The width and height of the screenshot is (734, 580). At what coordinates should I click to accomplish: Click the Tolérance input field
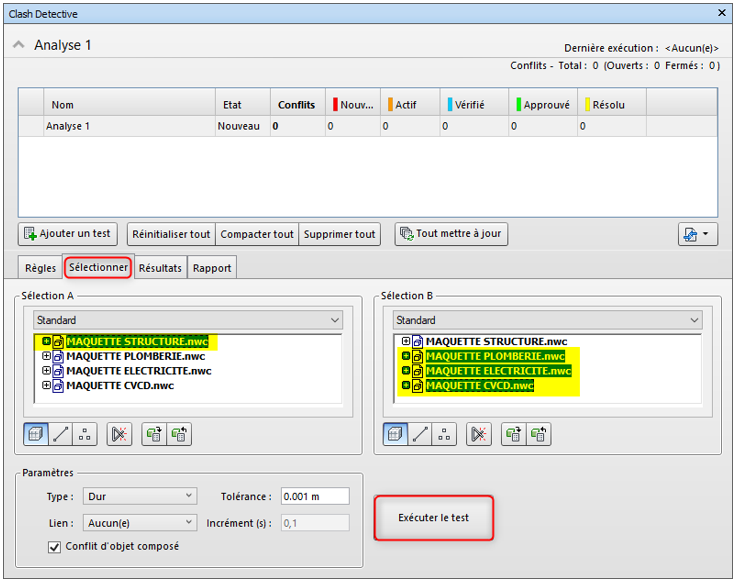tap(314, 496)
